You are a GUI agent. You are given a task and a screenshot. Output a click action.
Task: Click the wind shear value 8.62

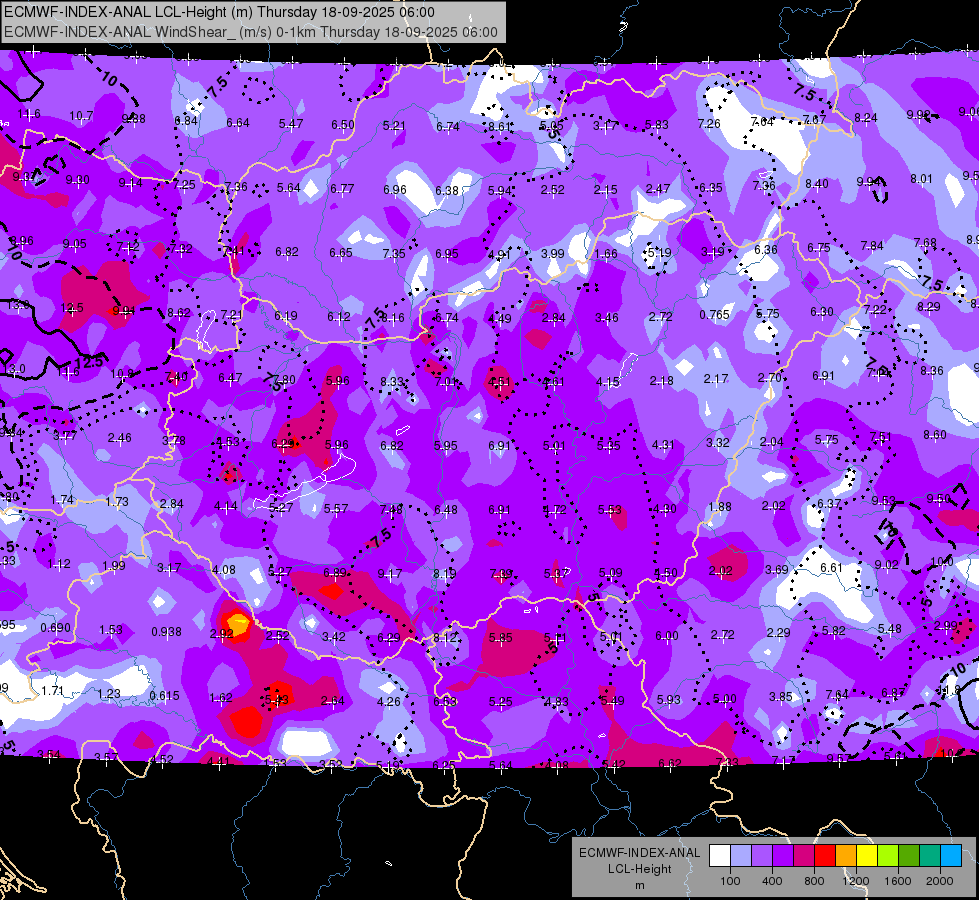point(179,312)
